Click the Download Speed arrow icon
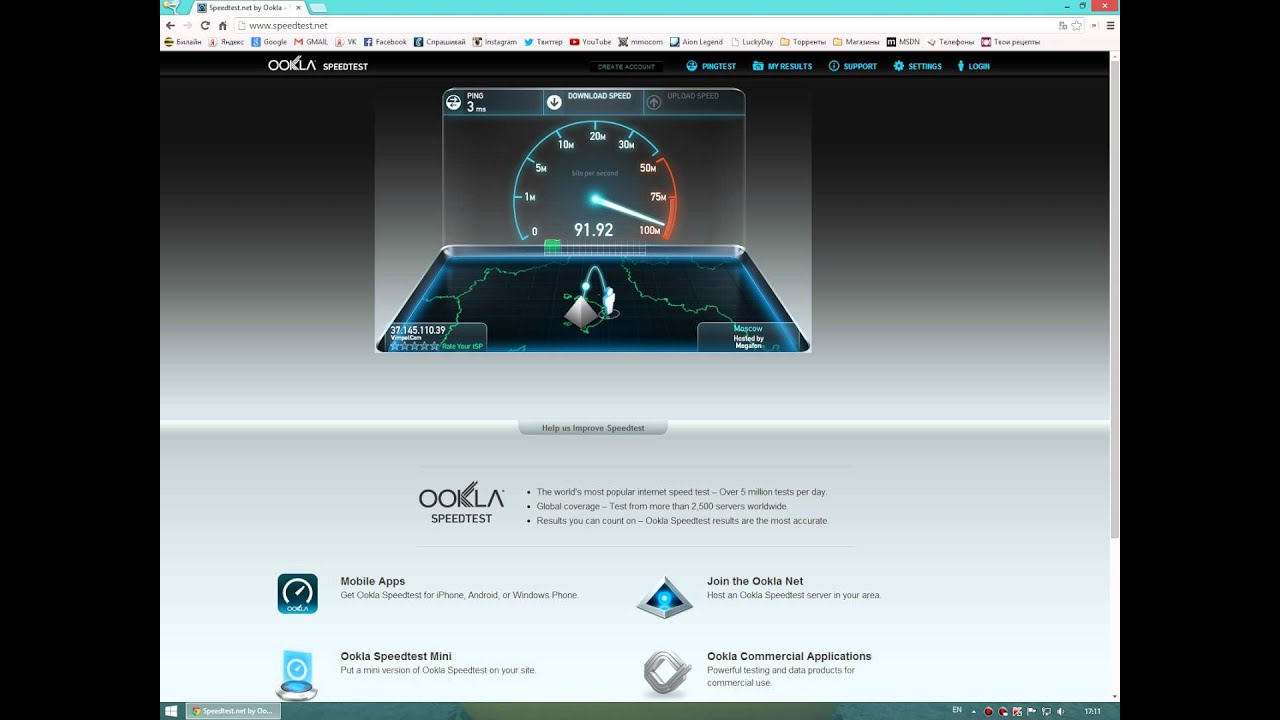Image resolution: width=1280 pixels, height=720 pixels. pyautogui.click(x=553, y=101)
